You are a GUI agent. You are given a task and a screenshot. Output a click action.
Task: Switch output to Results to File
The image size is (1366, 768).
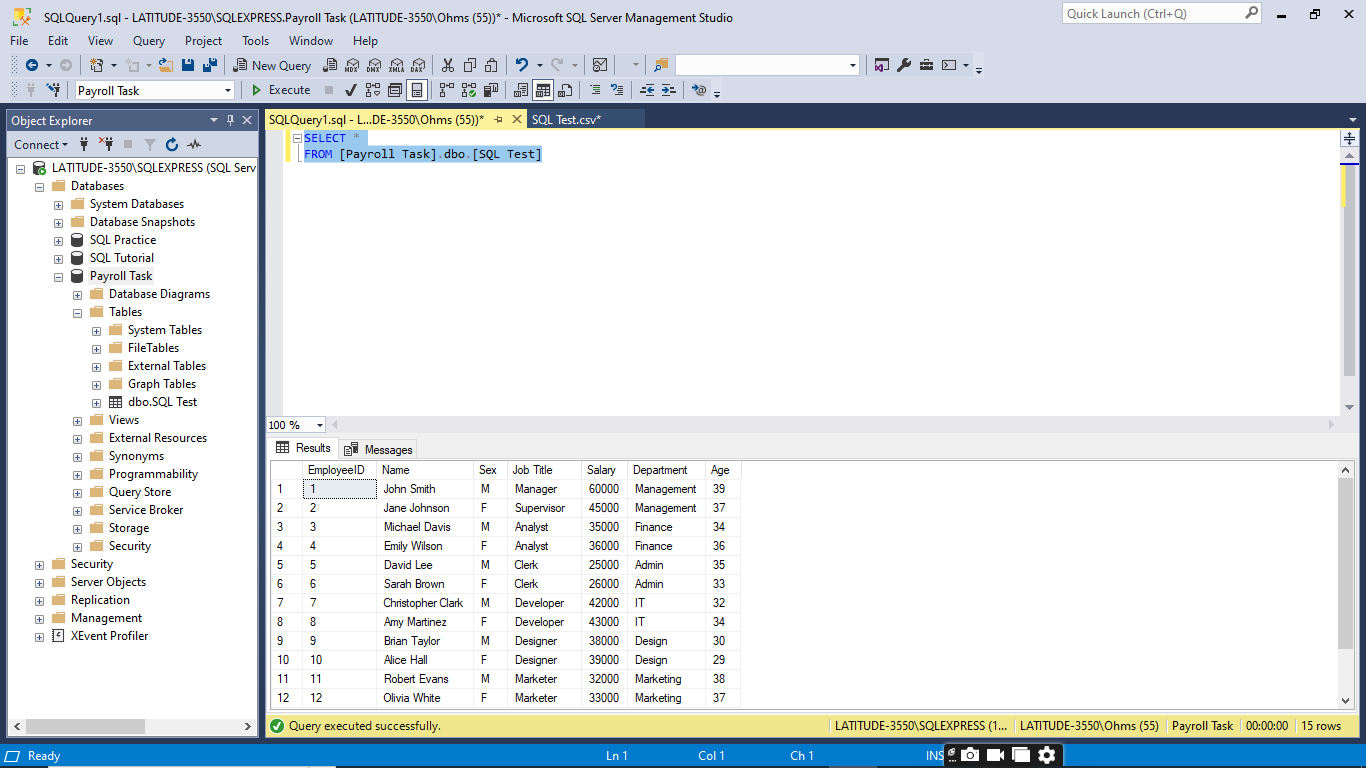[565, 90]
